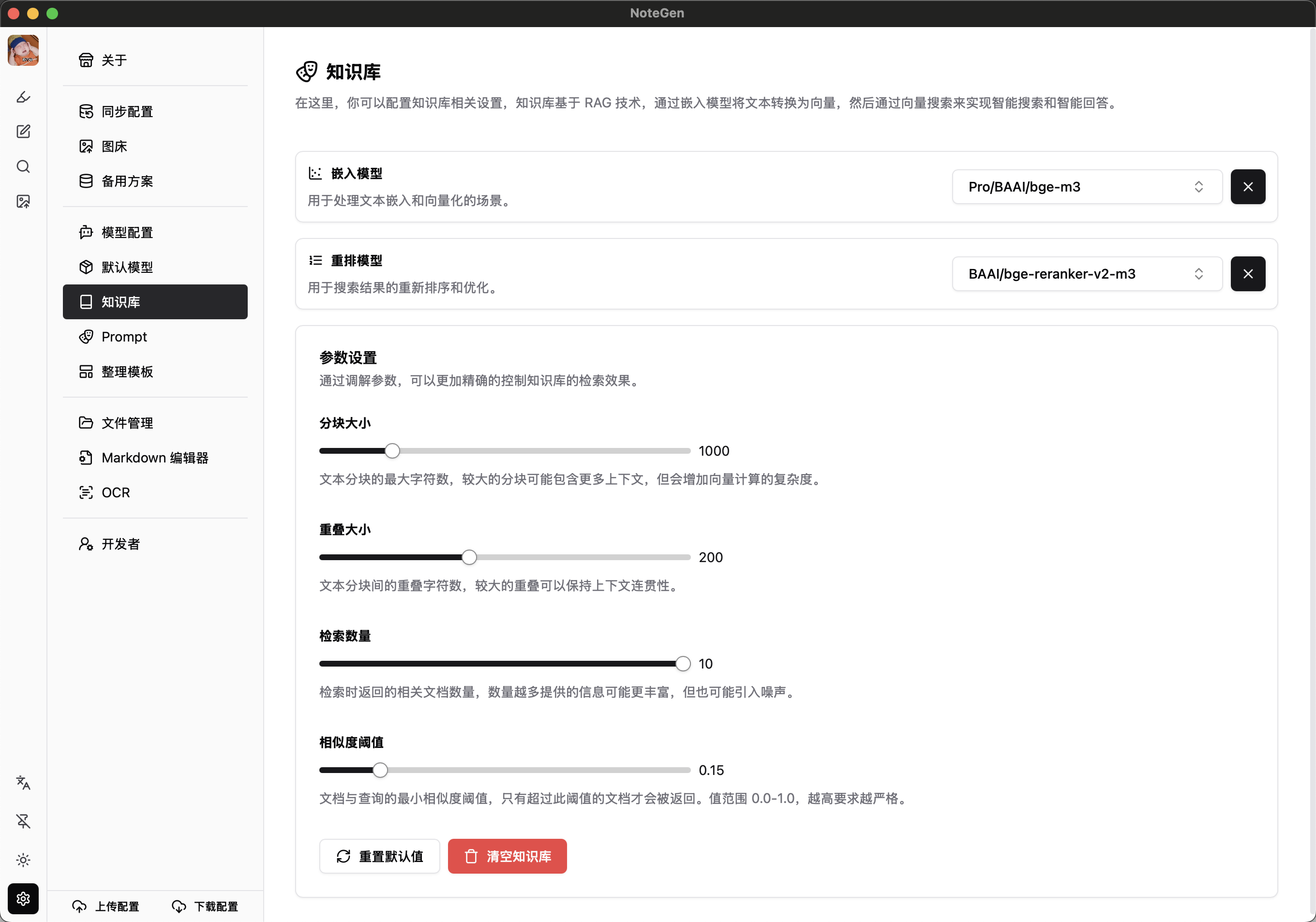This screenshot has height=922, width=1316.
Task: Click the 同步配置 database sync icon
Action: point(86,111)
